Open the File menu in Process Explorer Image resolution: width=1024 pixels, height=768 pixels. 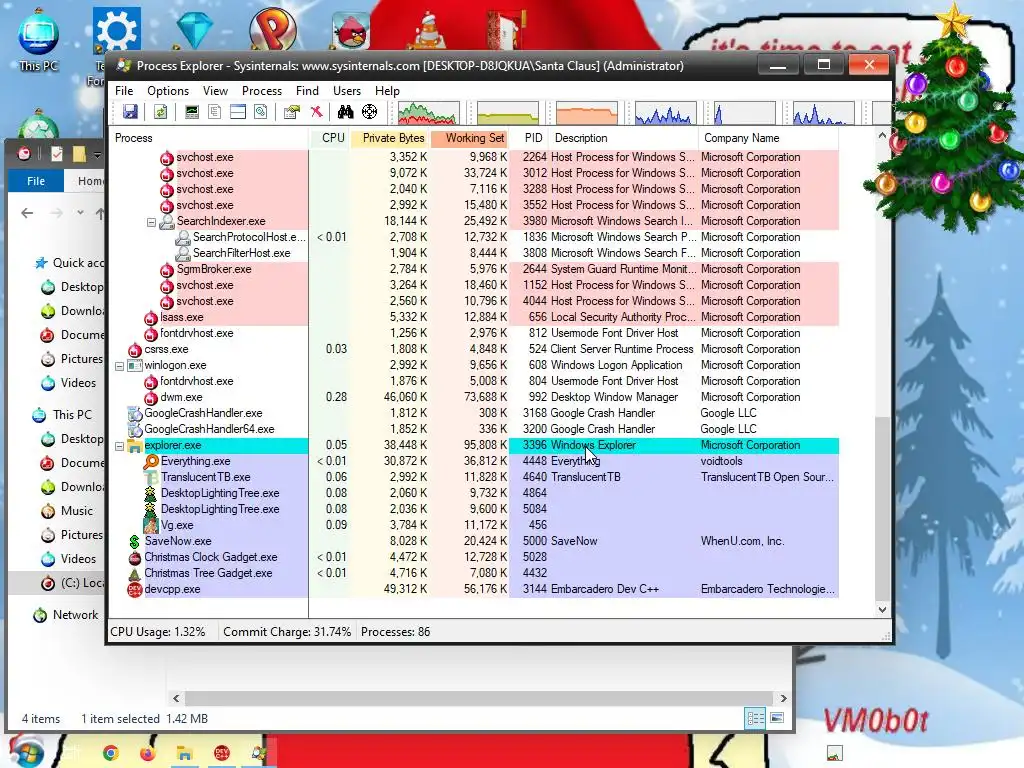[124, 91]
